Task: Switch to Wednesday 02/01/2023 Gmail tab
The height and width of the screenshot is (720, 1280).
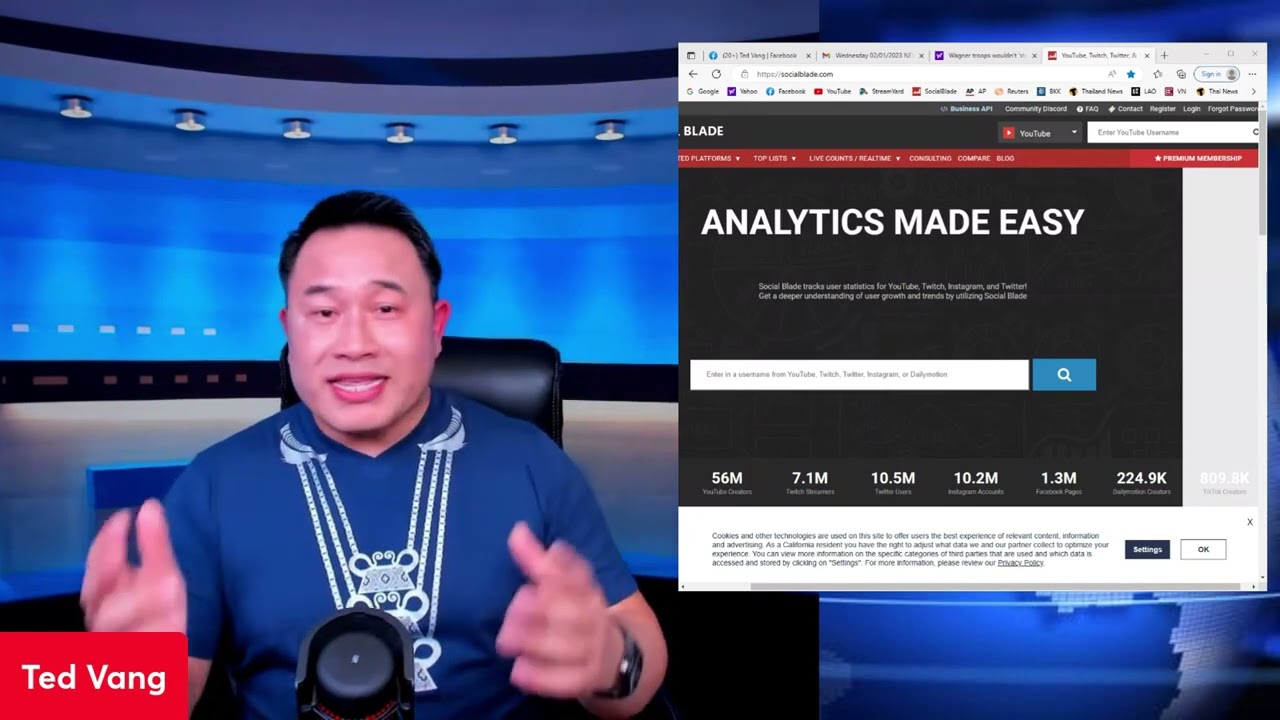Action: [872, 56]
